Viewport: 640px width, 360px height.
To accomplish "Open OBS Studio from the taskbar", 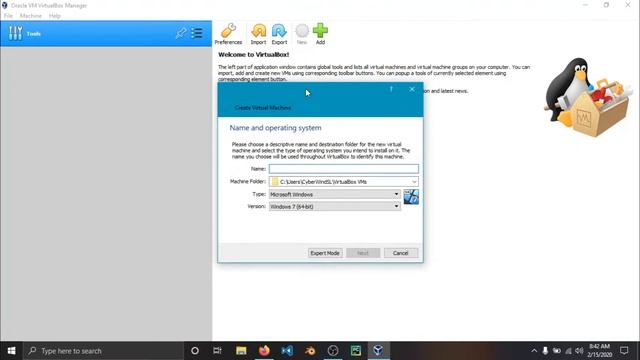I will (x=333, y=351).
